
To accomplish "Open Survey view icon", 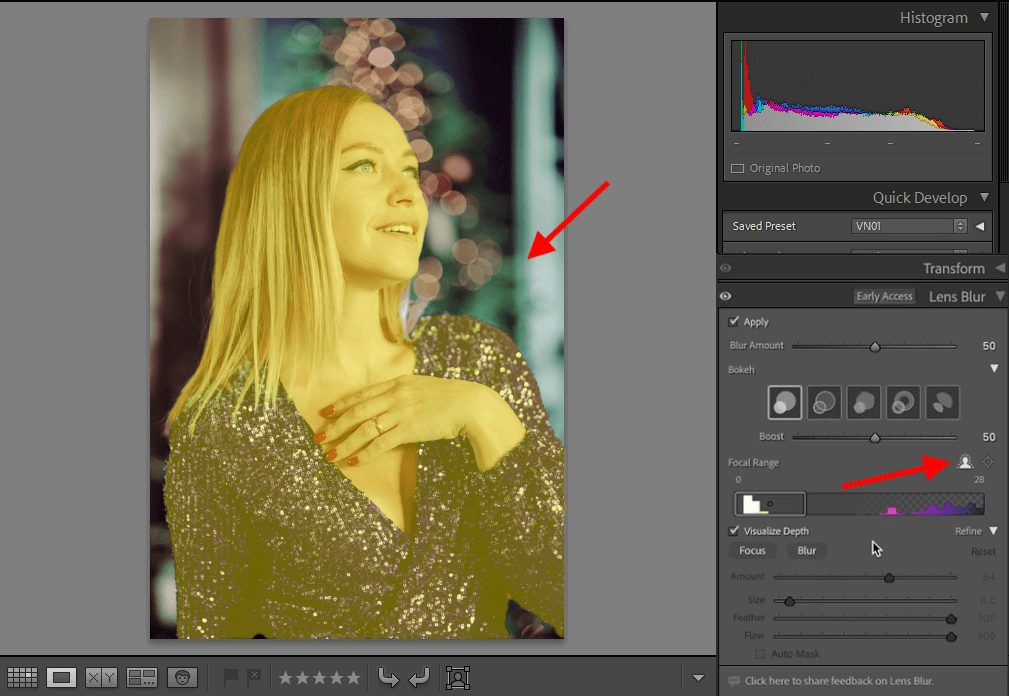I will pyautogui.click(x=142, y=677).
